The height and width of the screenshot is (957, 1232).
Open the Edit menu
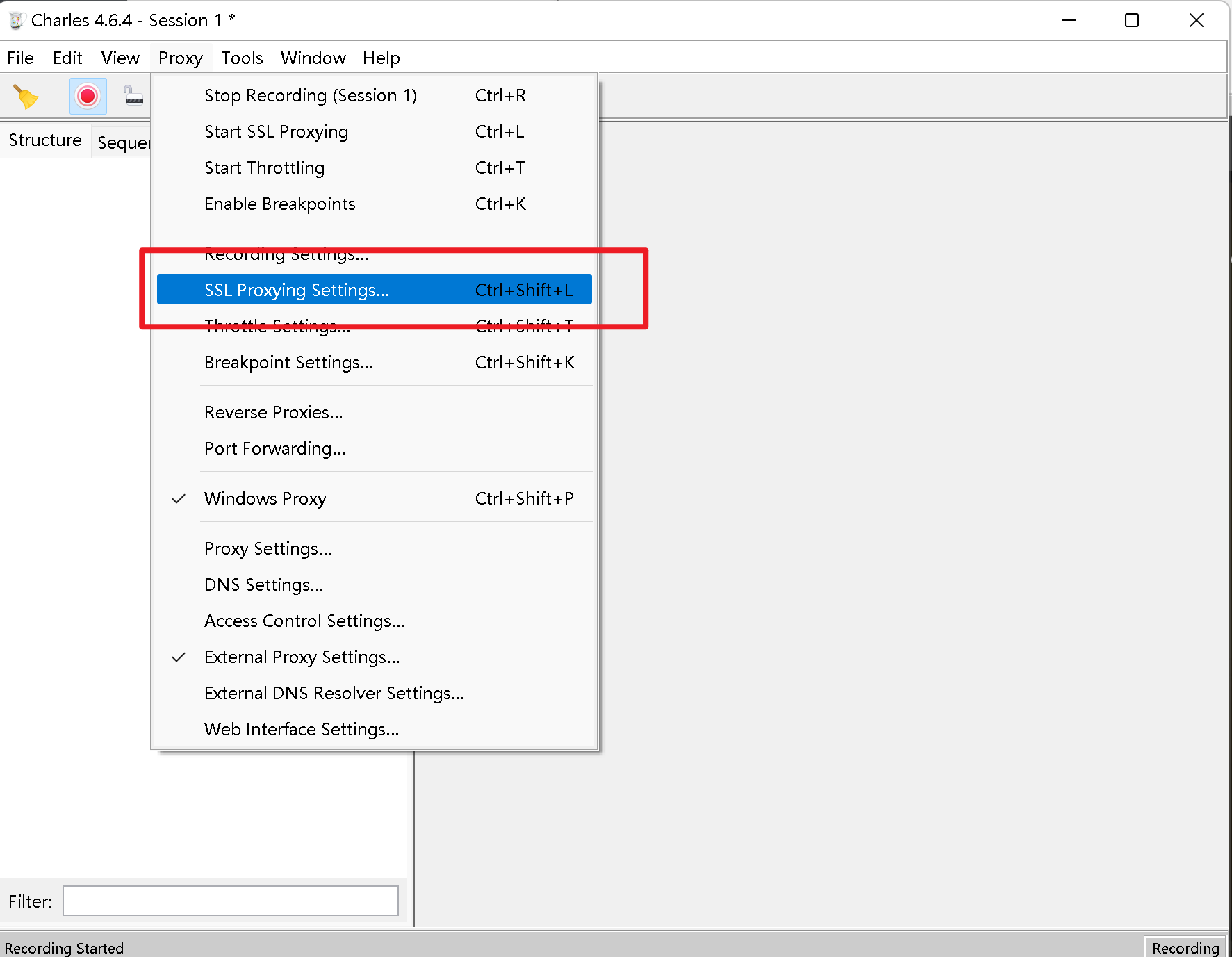point(67,58)
